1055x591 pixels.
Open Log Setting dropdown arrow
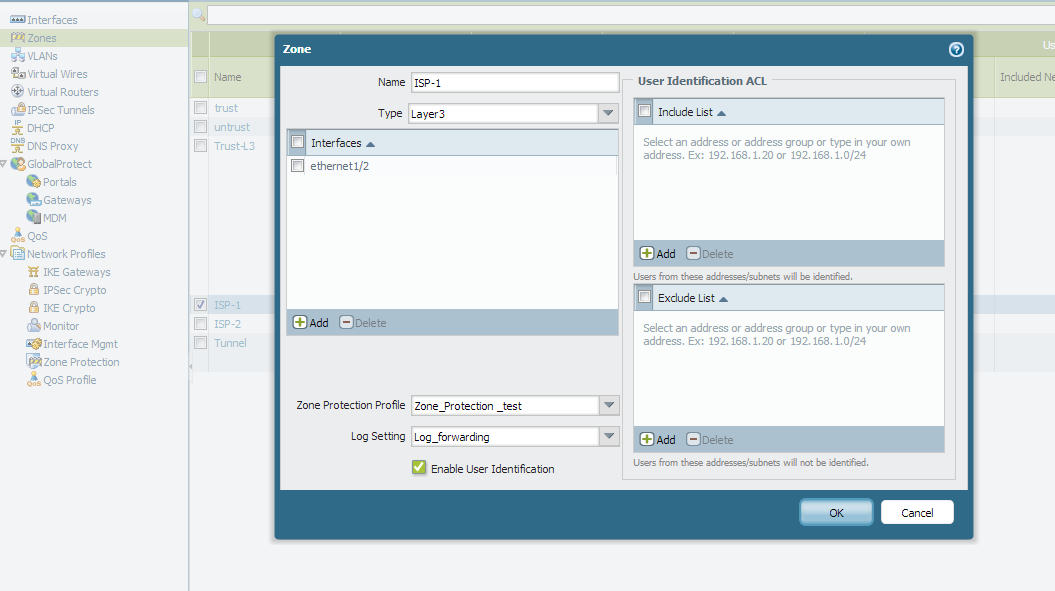[609, 436]
